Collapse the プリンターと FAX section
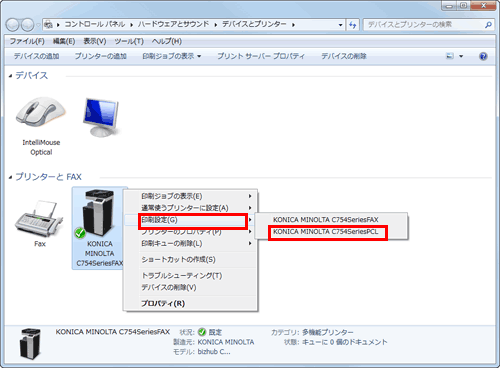Image resolution: width=500 pixels, height=368 pixels. pos(10,177)
